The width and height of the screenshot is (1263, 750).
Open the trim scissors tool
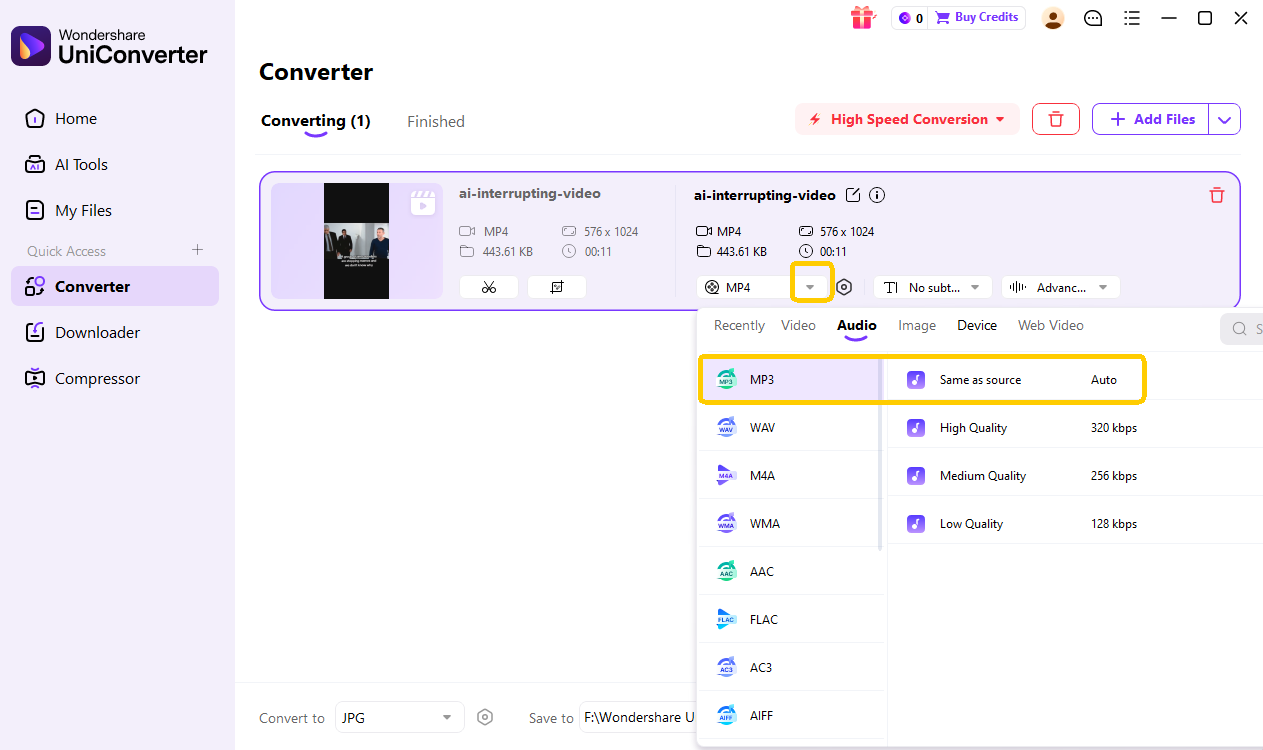(489, 287)
